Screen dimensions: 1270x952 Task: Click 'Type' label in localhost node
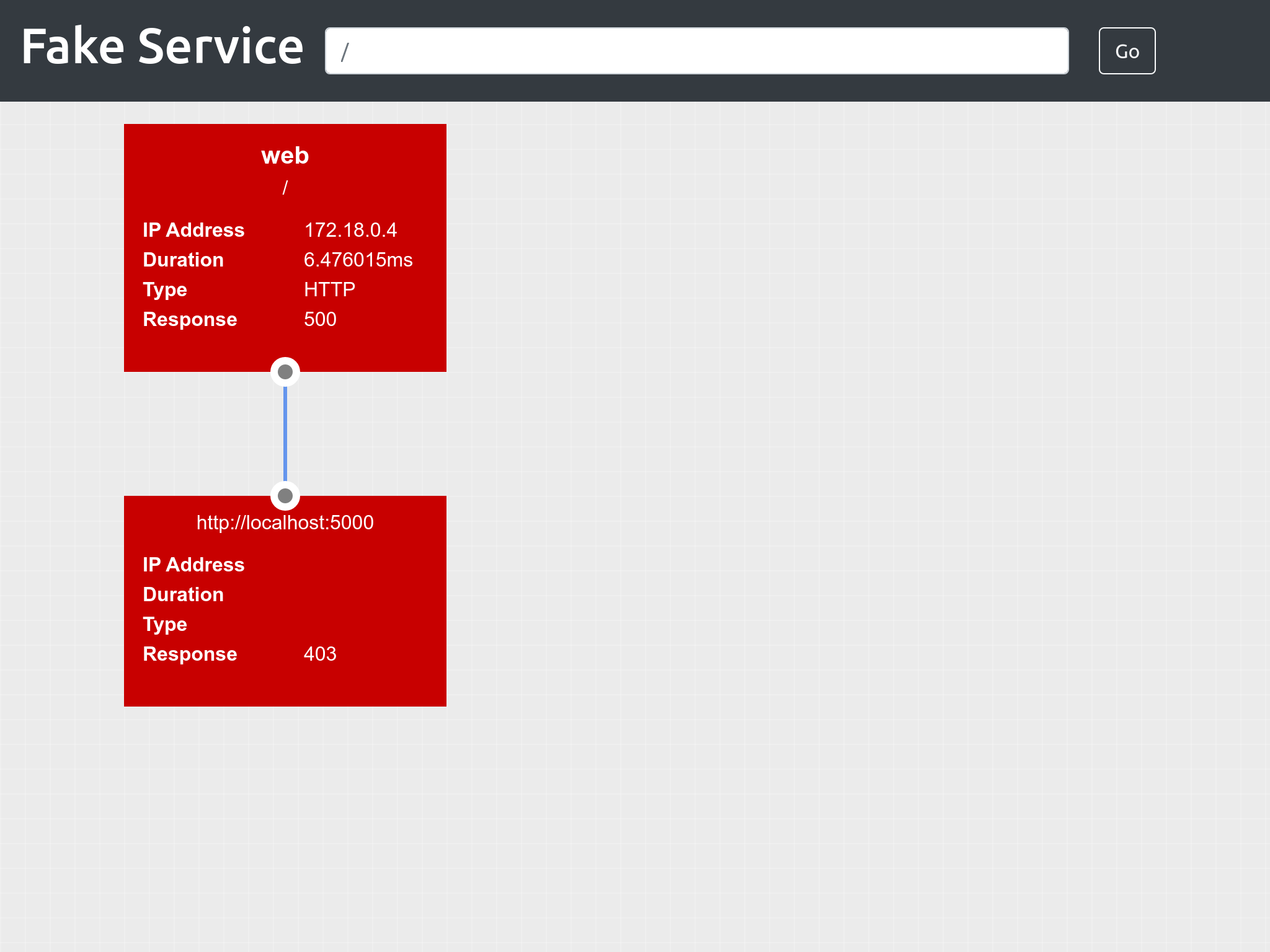(x=165, y=624)
